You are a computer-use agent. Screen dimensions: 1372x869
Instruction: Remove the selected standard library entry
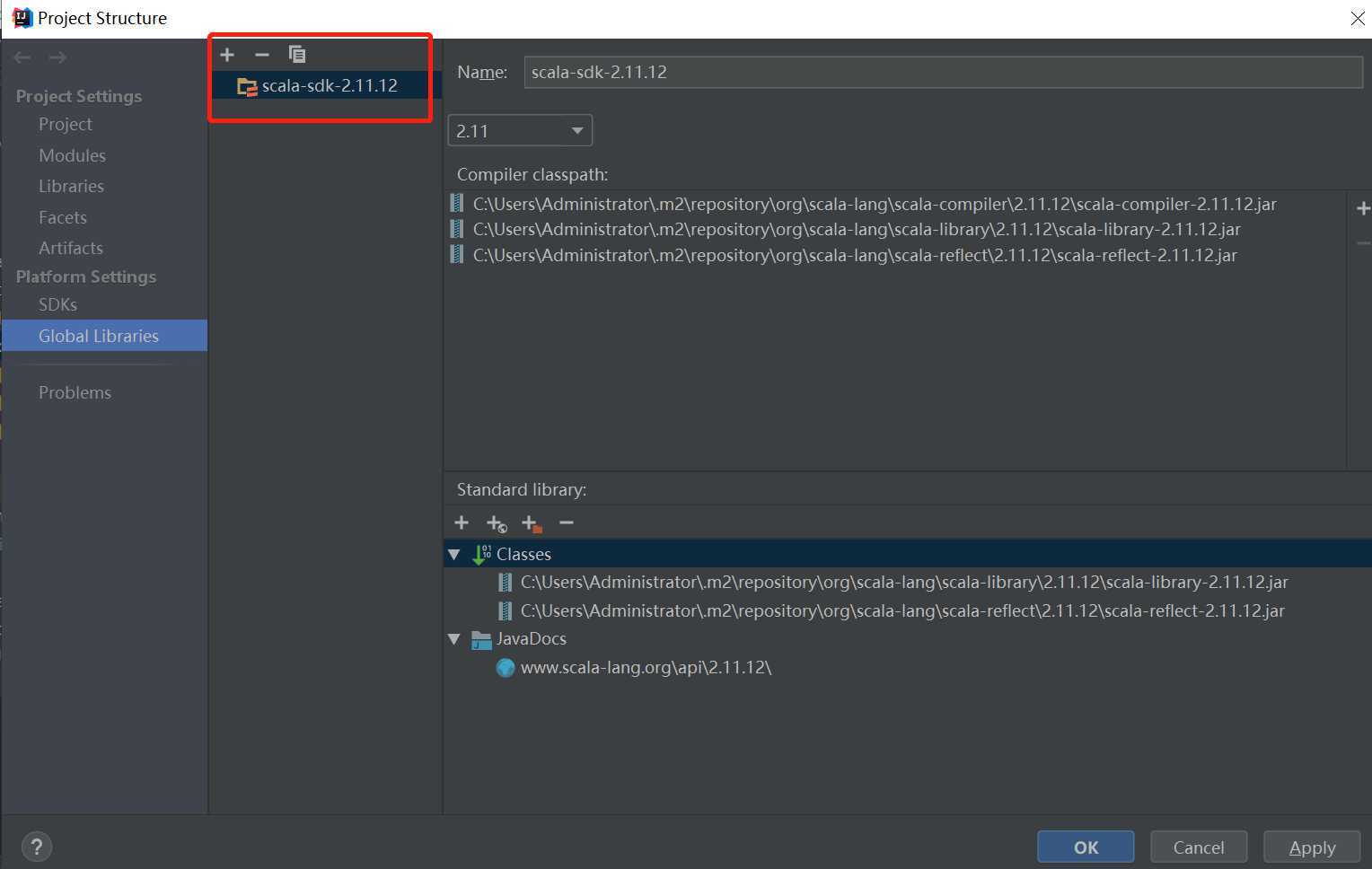pos(567,522)
